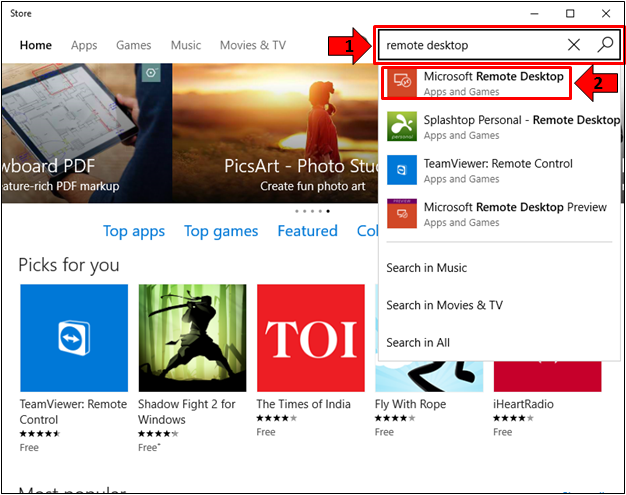The height and width of the screenshot is (495, 626).
Task: Click the first carousel page dot
Action: click(297, 211)
